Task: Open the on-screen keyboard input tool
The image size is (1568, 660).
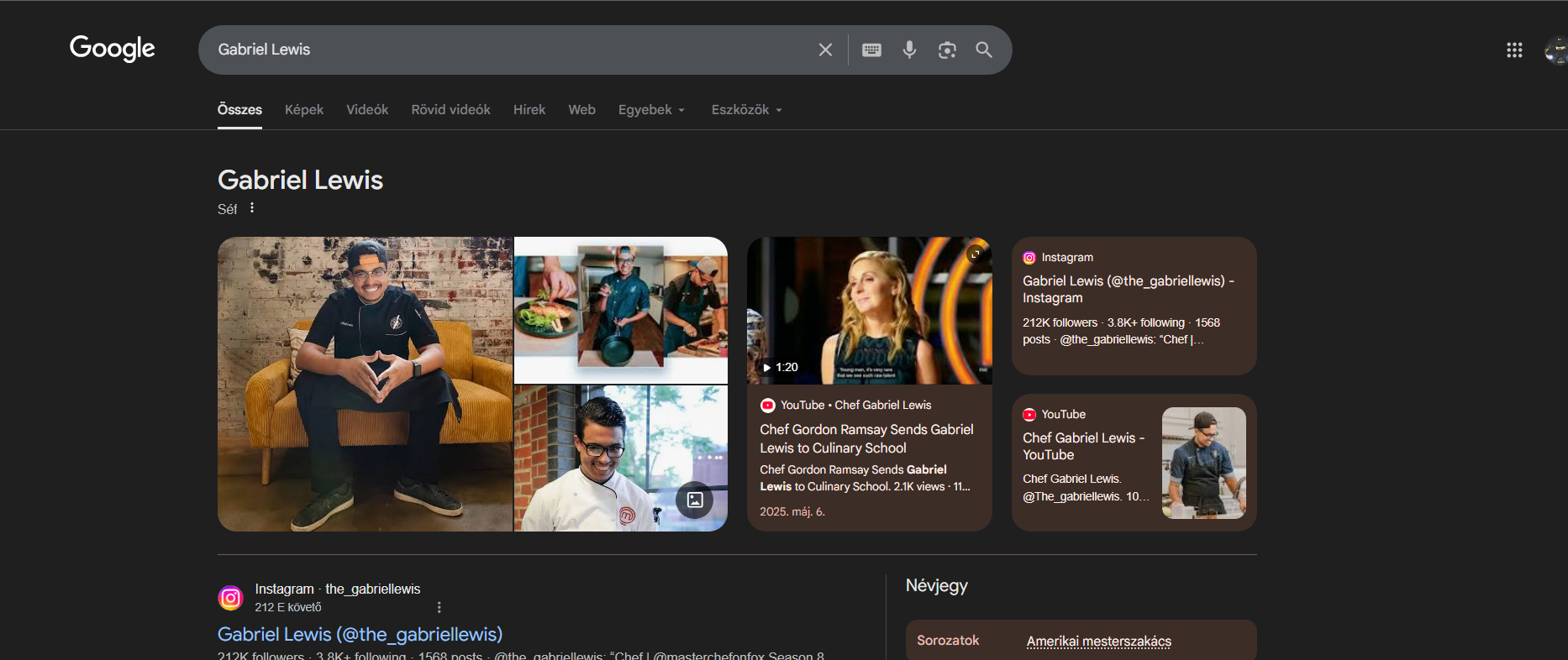Action: [x=872, y=50]
